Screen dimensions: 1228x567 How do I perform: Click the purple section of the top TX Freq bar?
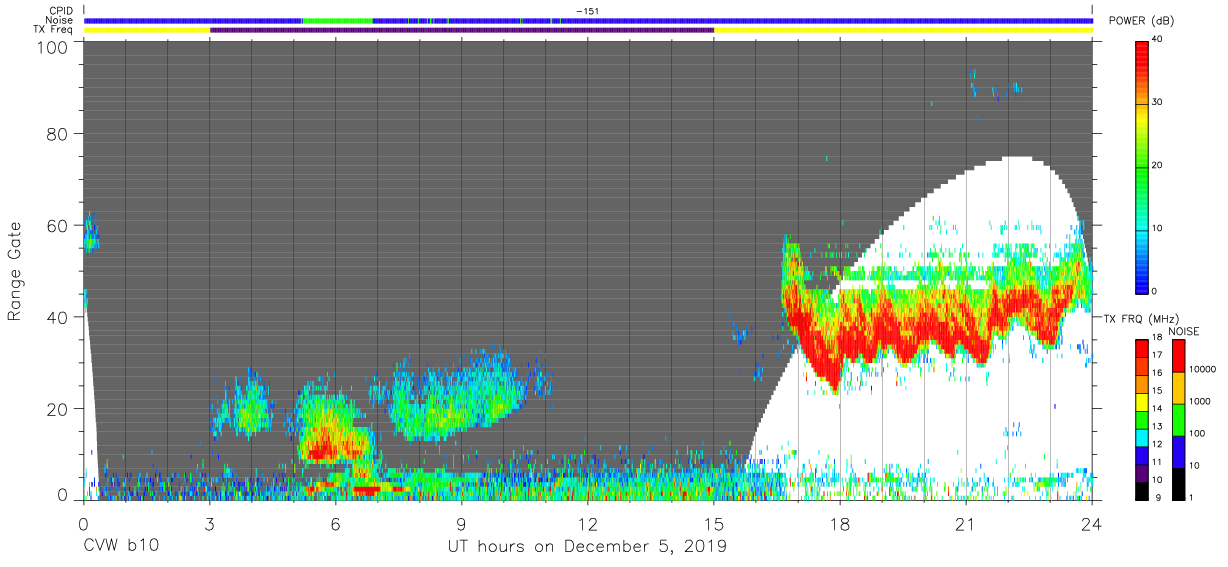(462, 30)
